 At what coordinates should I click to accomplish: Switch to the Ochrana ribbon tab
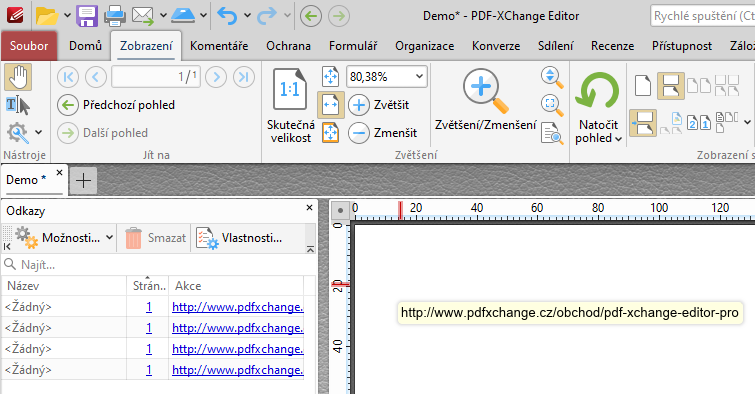click(288, 46)
